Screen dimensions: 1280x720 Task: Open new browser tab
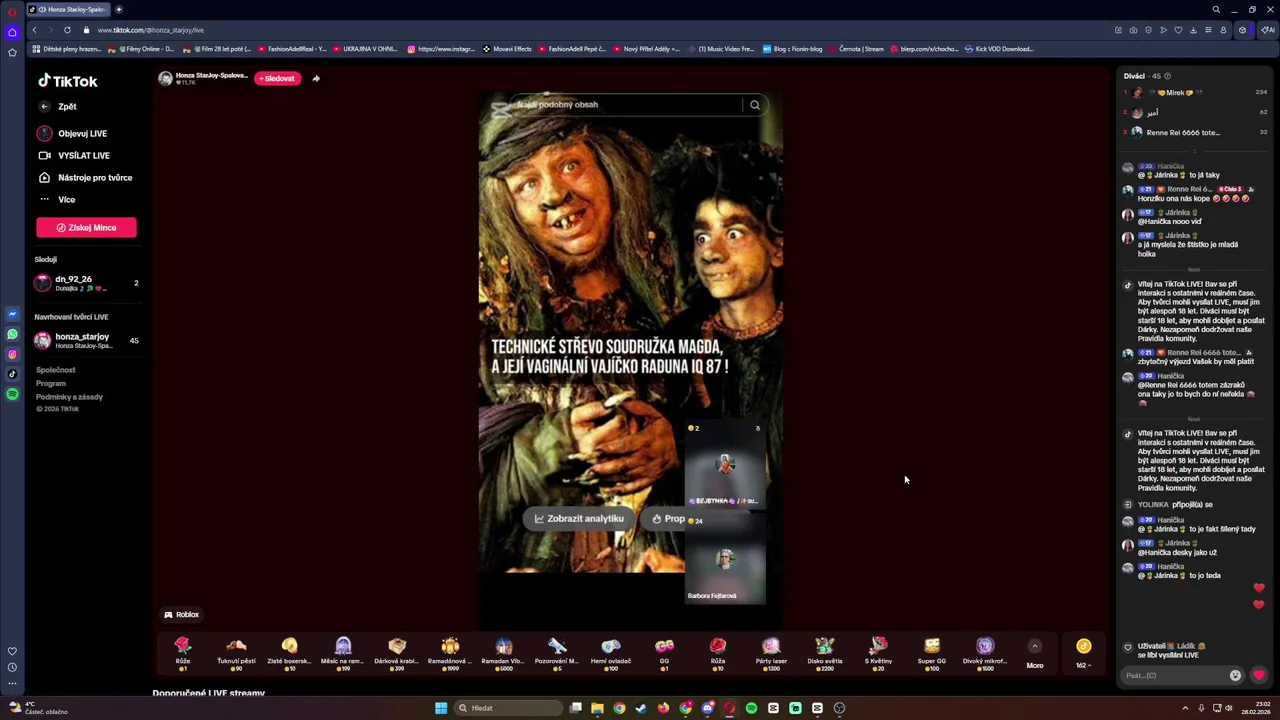click(118, 9)
